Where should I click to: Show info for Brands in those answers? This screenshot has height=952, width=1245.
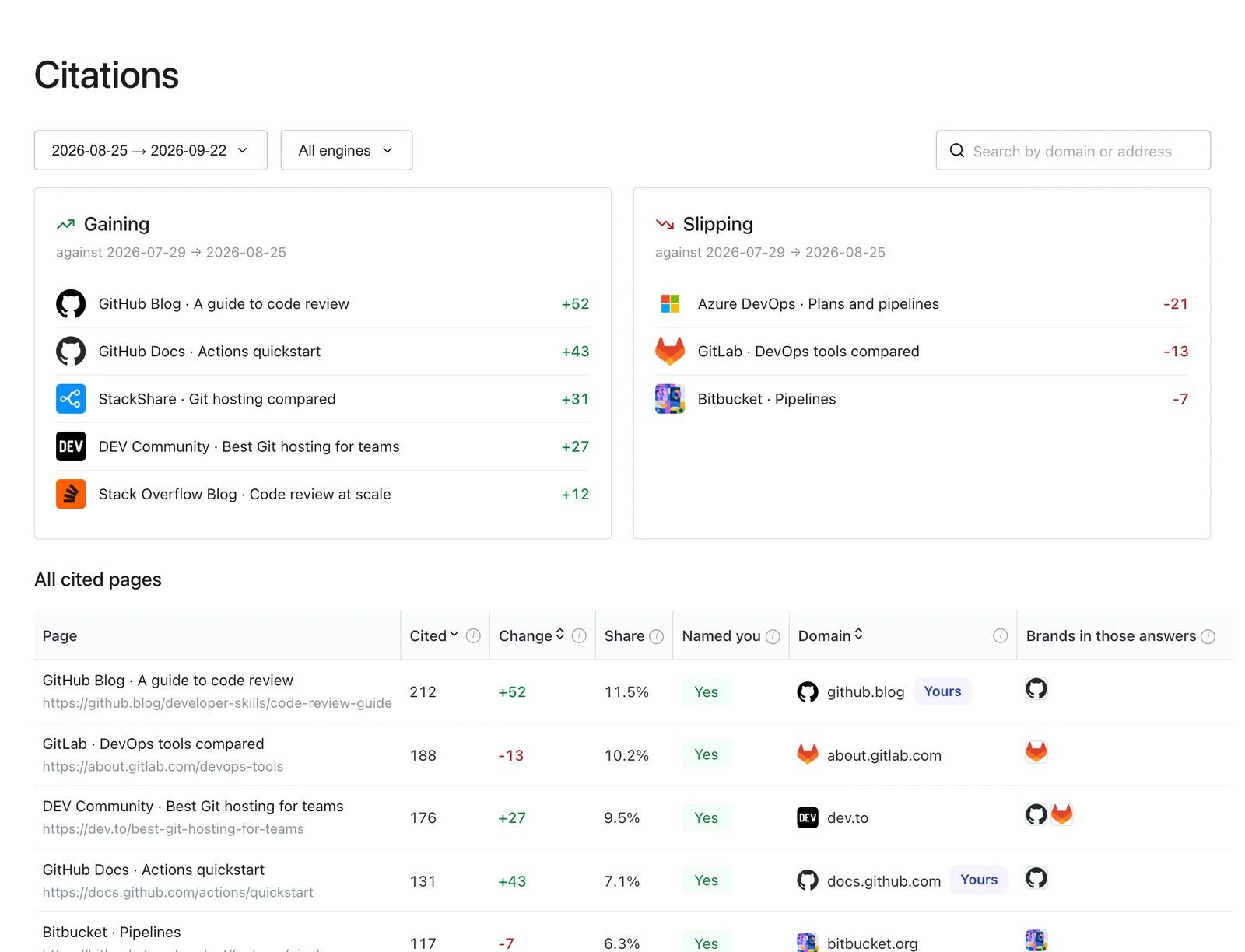pyautogui.click(x=1208, y=636)
